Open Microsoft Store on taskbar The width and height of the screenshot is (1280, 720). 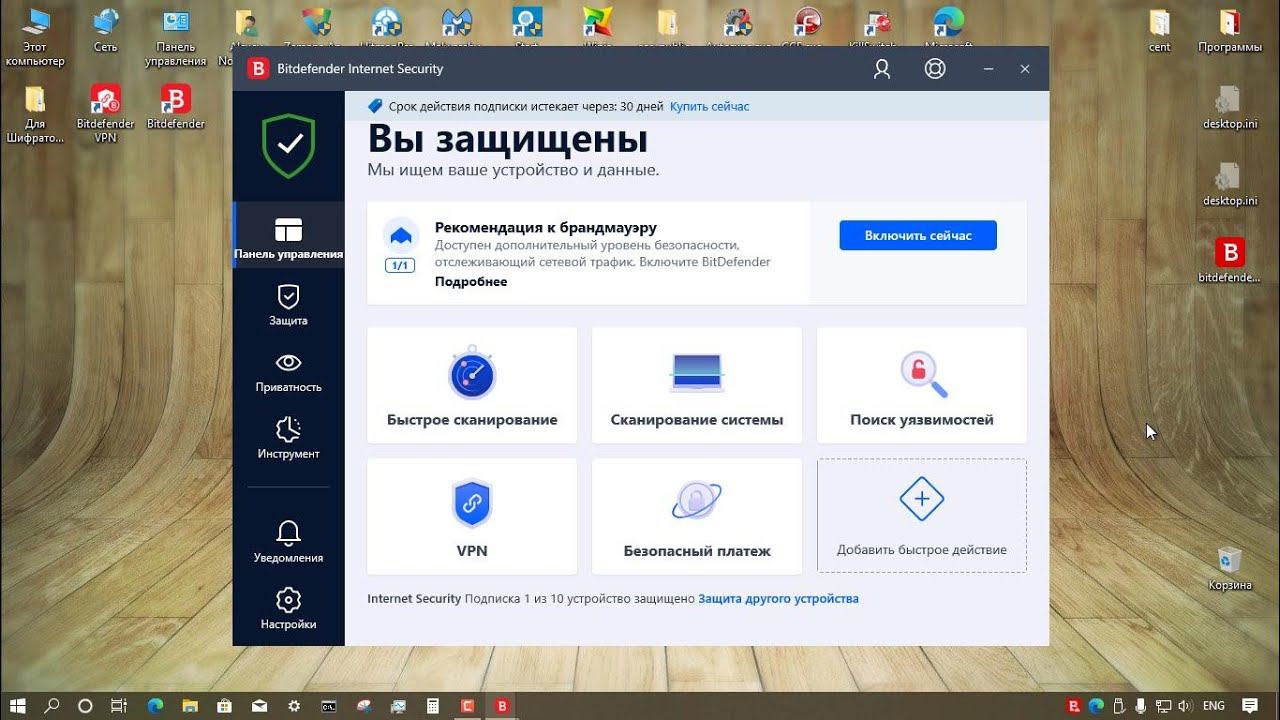point(224,706)
